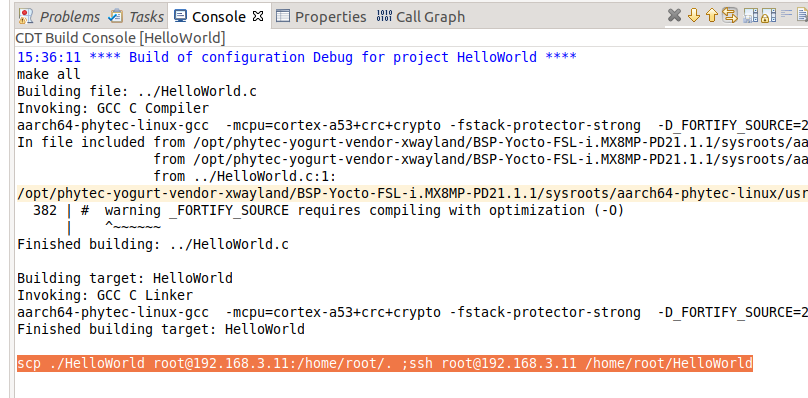Go to previous error with up arrow
Image resolution: width=808 pixels, height=398 pixels.
tap(712, 15)
